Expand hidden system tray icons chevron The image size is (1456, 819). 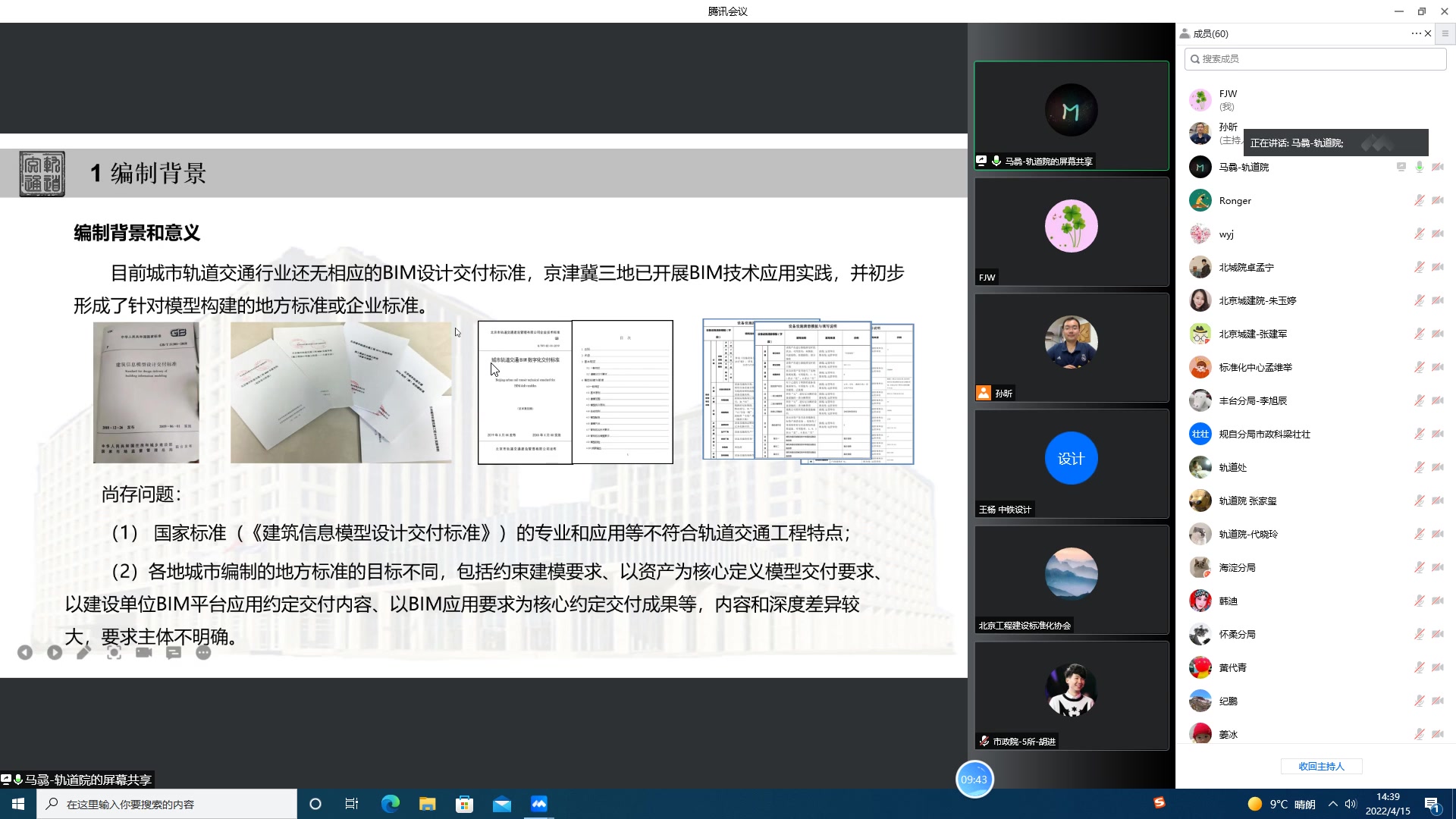pos(1332,804)
